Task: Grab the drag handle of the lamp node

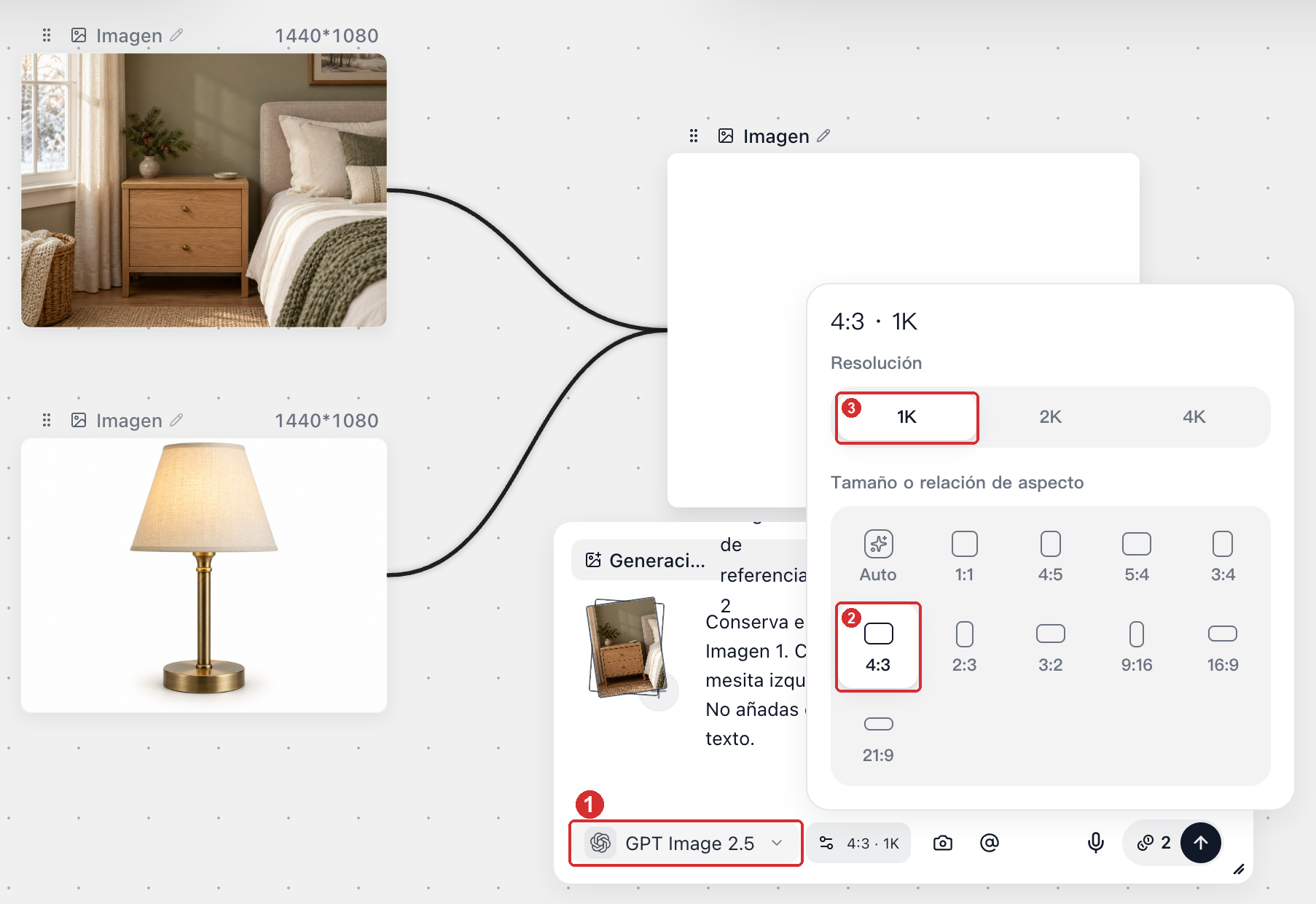Action: 47,420
